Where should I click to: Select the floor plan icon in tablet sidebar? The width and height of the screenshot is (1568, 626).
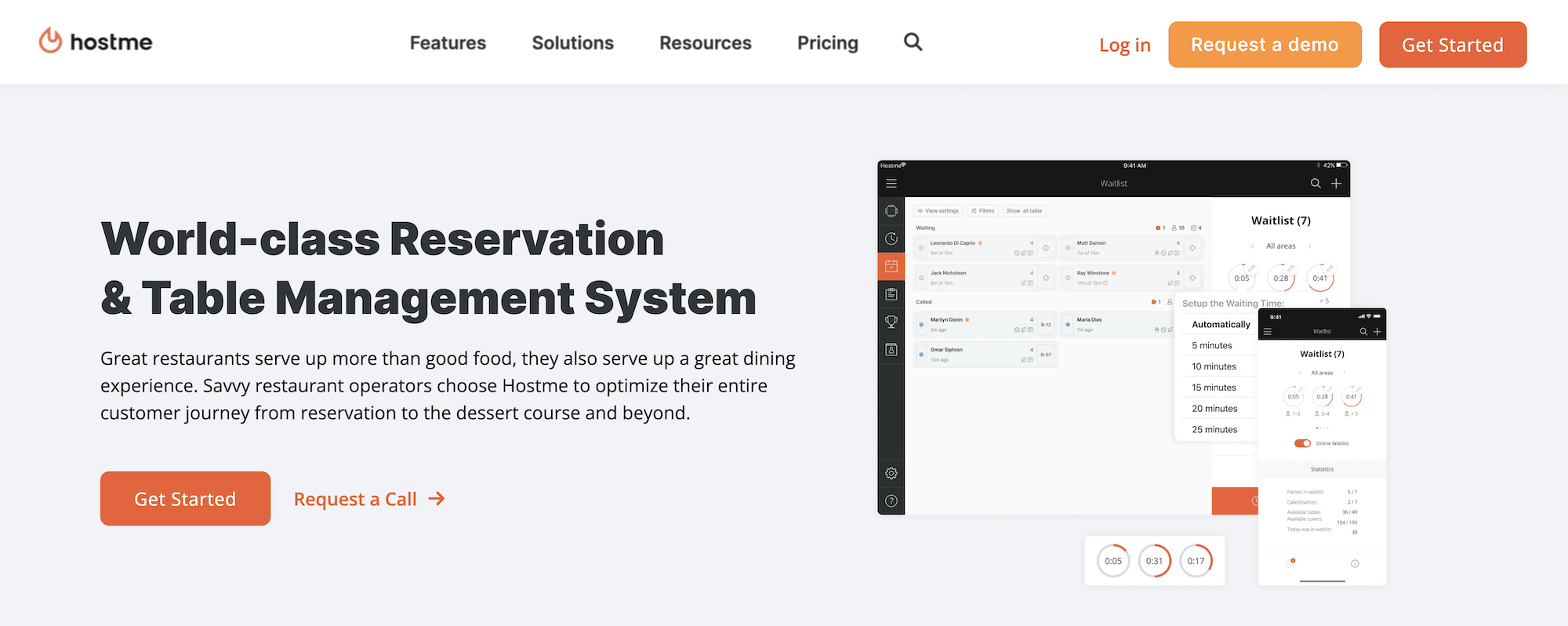point(891,211)
